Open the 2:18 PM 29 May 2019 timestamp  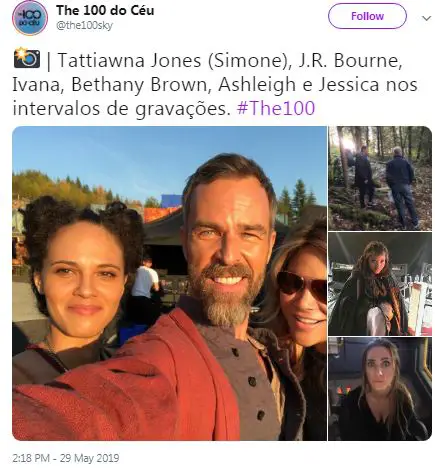[x=66, y=458]
